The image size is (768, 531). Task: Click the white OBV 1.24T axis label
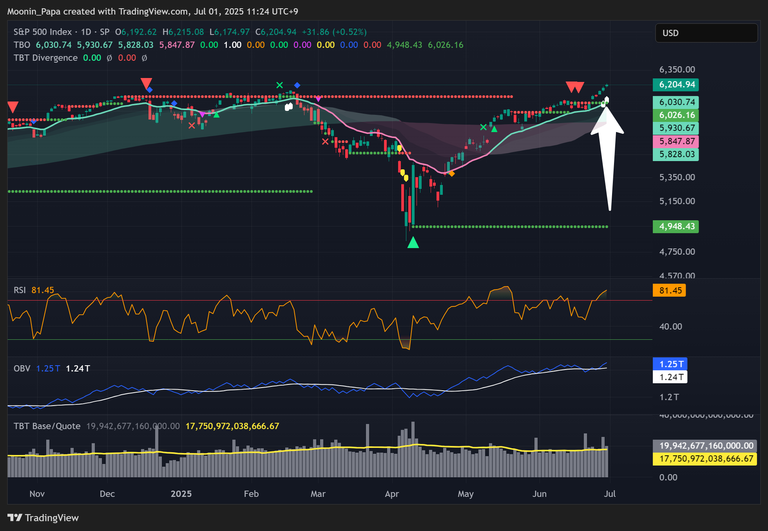point(670,377)
